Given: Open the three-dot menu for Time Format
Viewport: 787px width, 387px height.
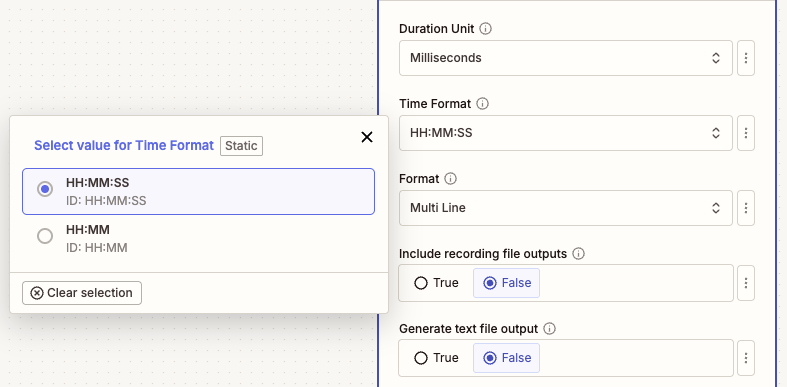Looking at the screenshot, I should click(746, 133).
